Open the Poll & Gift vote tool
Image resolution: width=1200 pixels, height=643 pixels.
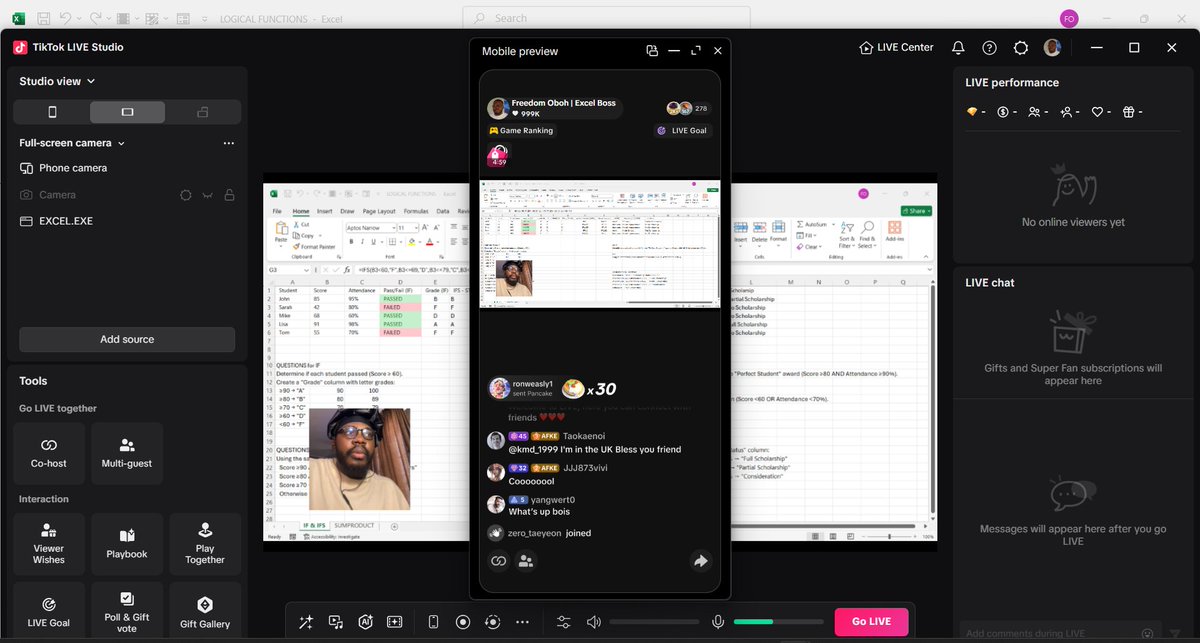click(x=126, y=610)
